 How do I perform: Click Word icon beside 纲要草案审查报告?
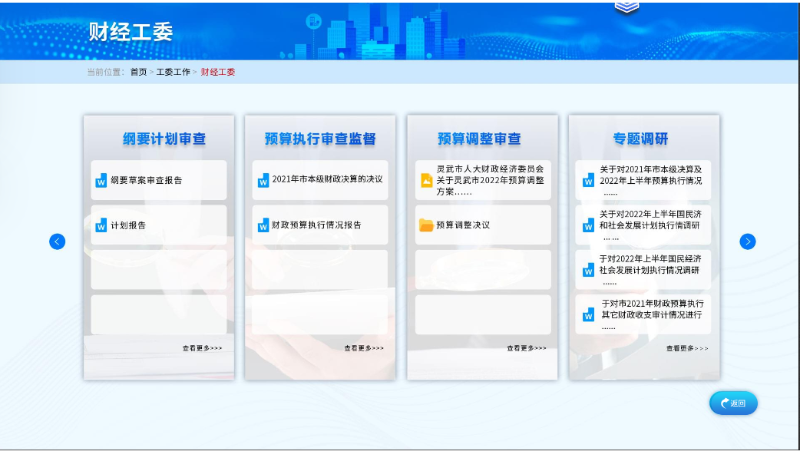tap(101, 181)
